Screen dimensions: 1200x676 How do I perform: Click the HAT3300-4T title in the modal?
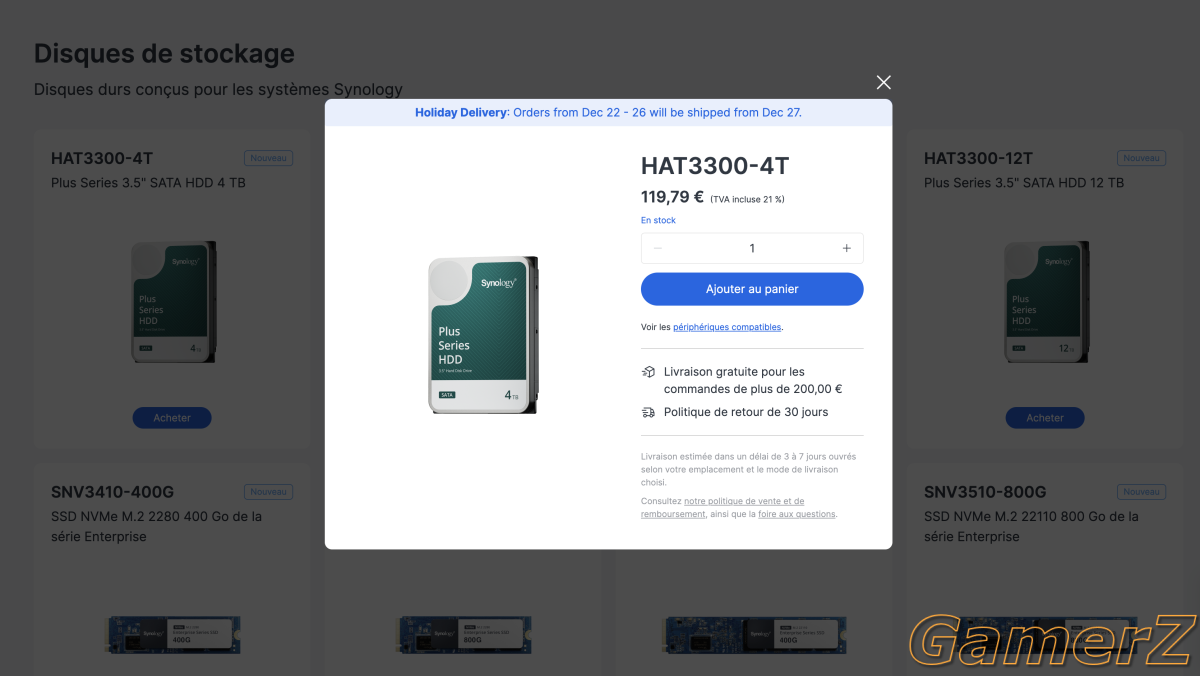pos(714,166)
